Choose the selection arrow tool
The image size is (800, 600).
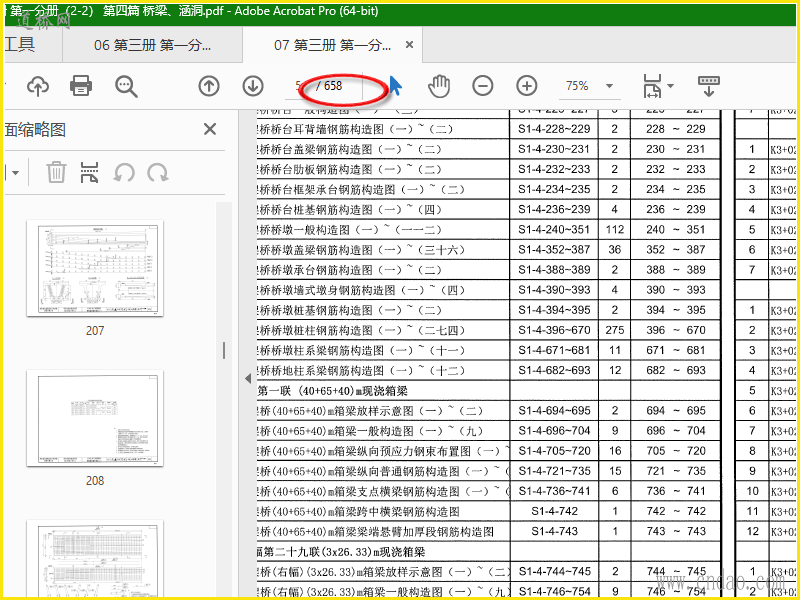(x=395, y=86)
